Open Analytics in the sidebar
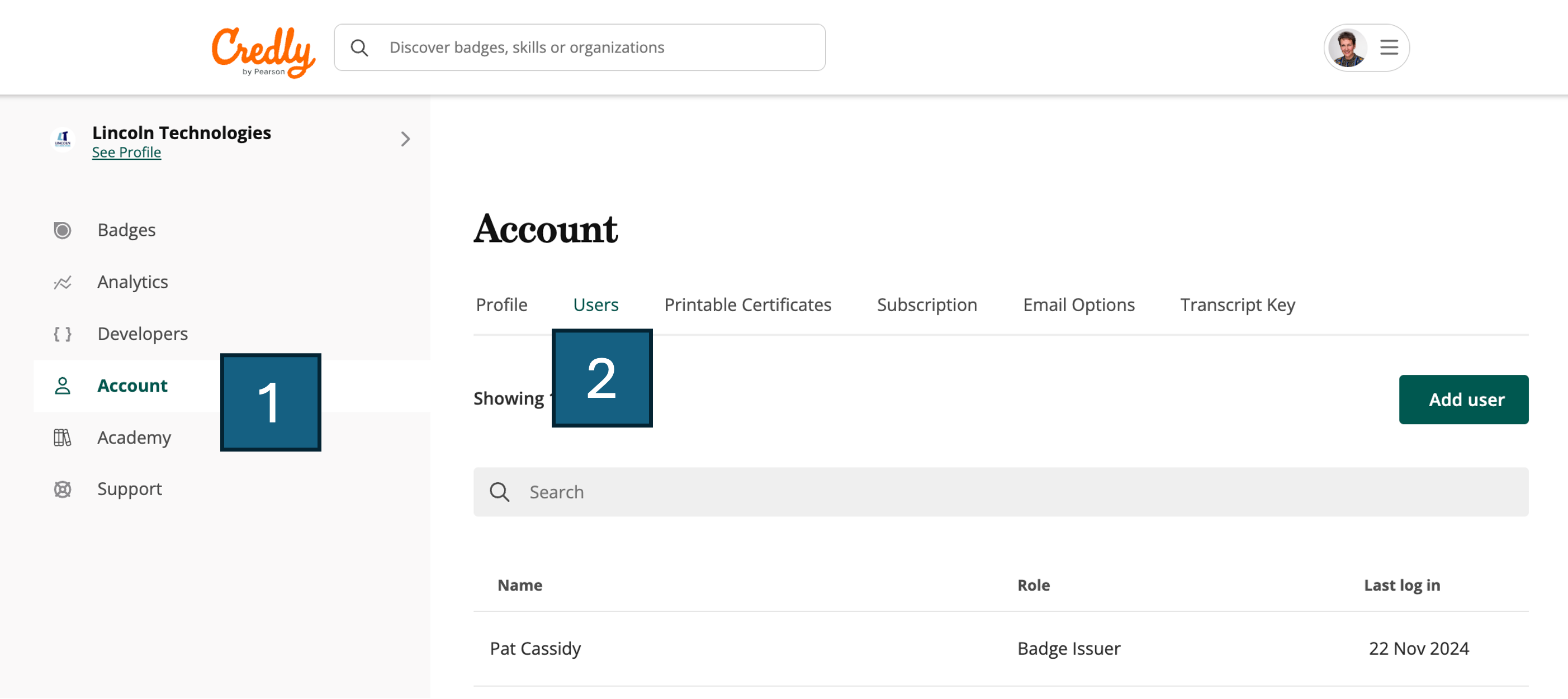The image size is (1568, 699). tap(132, 282)
